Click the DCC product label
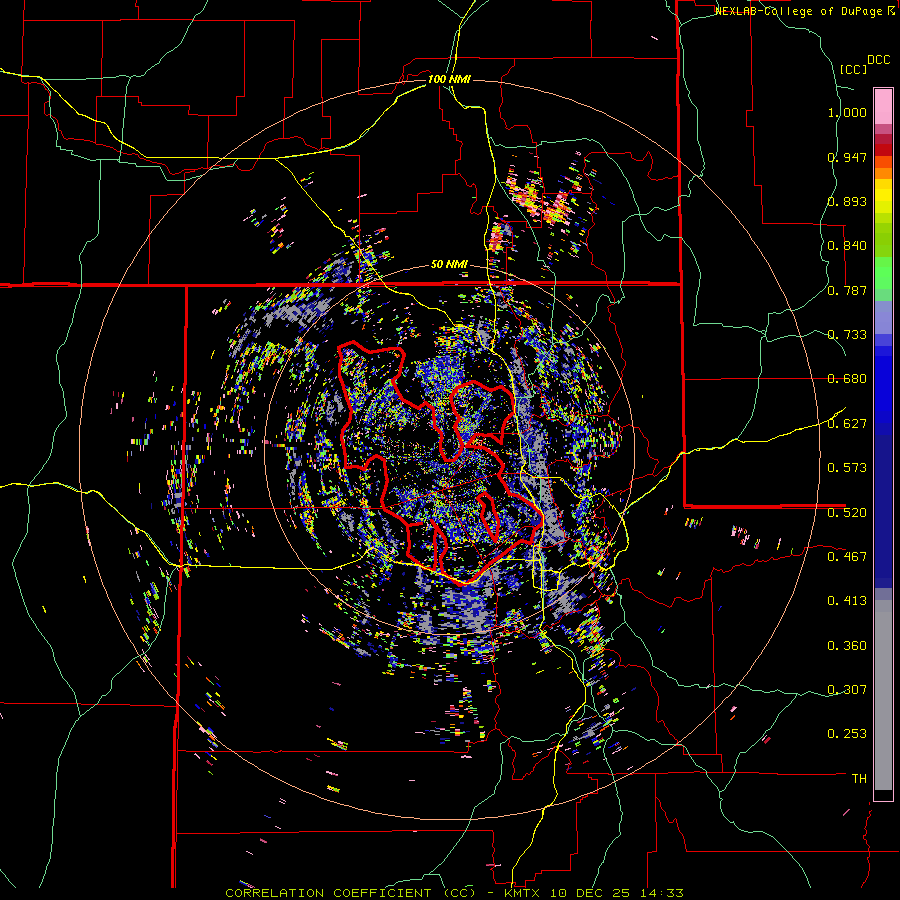 coord(878,60)
